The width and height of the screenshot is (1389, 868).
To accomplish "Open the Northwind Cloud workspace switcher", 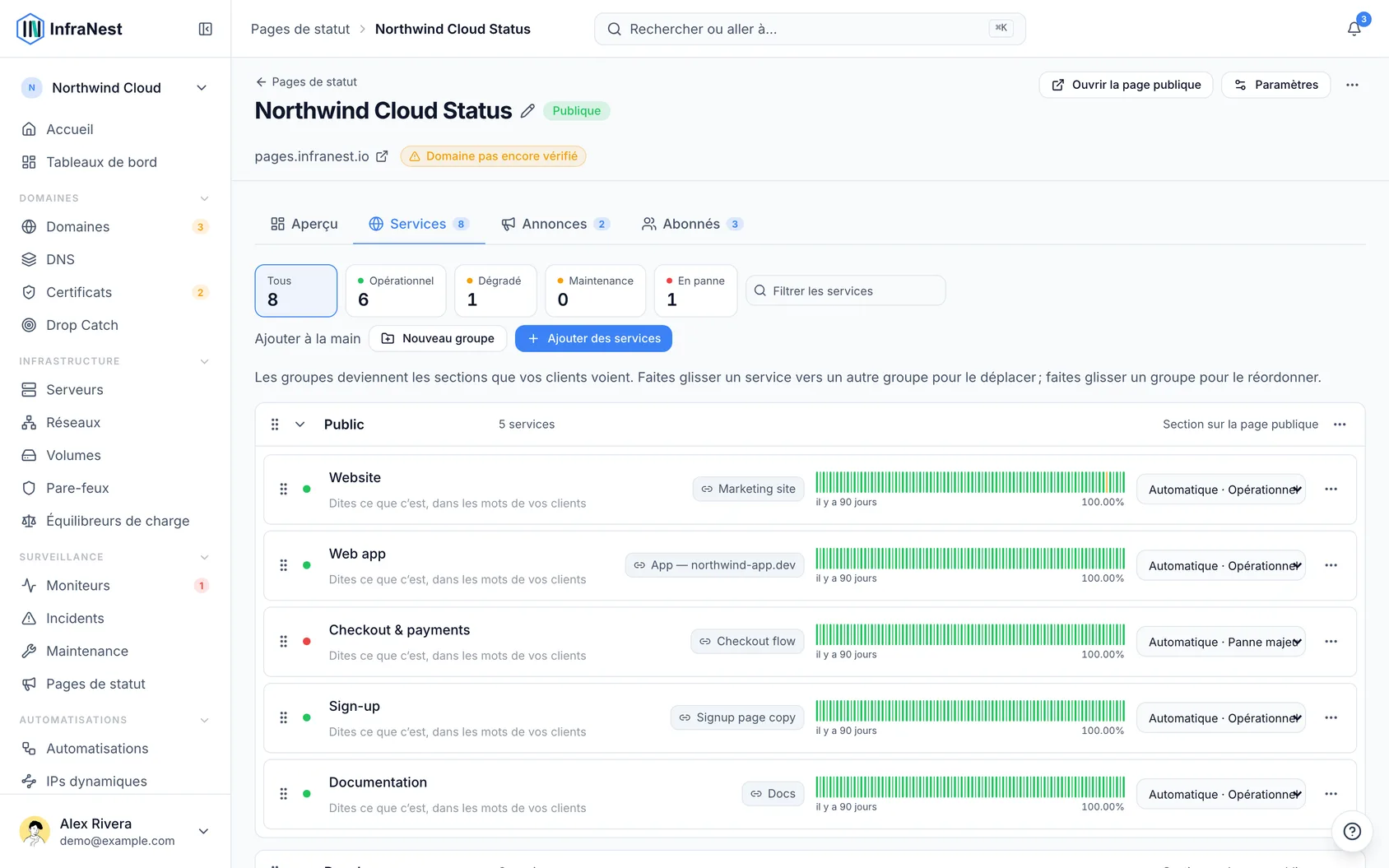I will tap(115, 88).
